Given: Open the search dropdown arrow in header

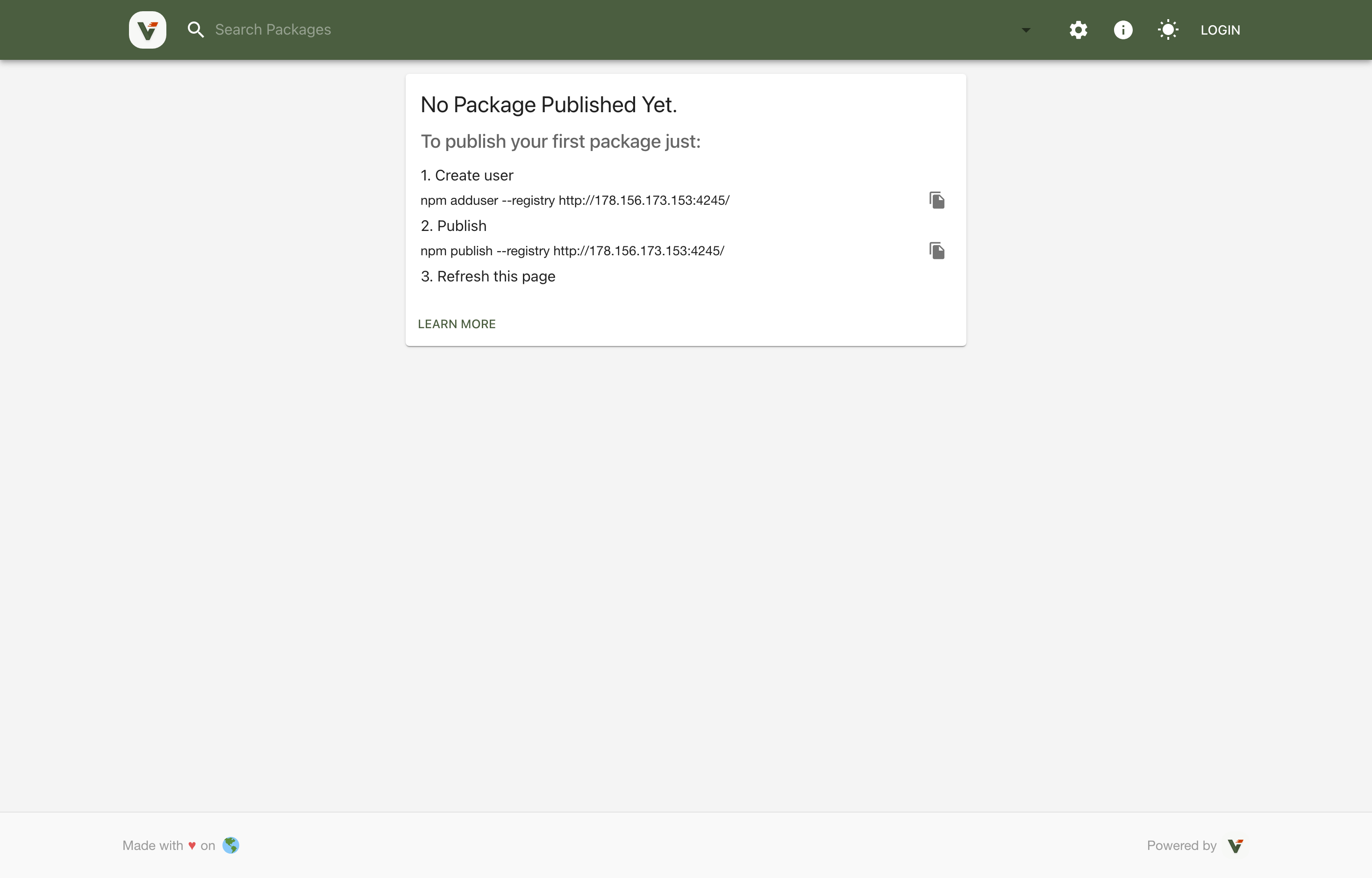Looking at the screenshot, I should pyautogui.click(x=1026, y=29).
